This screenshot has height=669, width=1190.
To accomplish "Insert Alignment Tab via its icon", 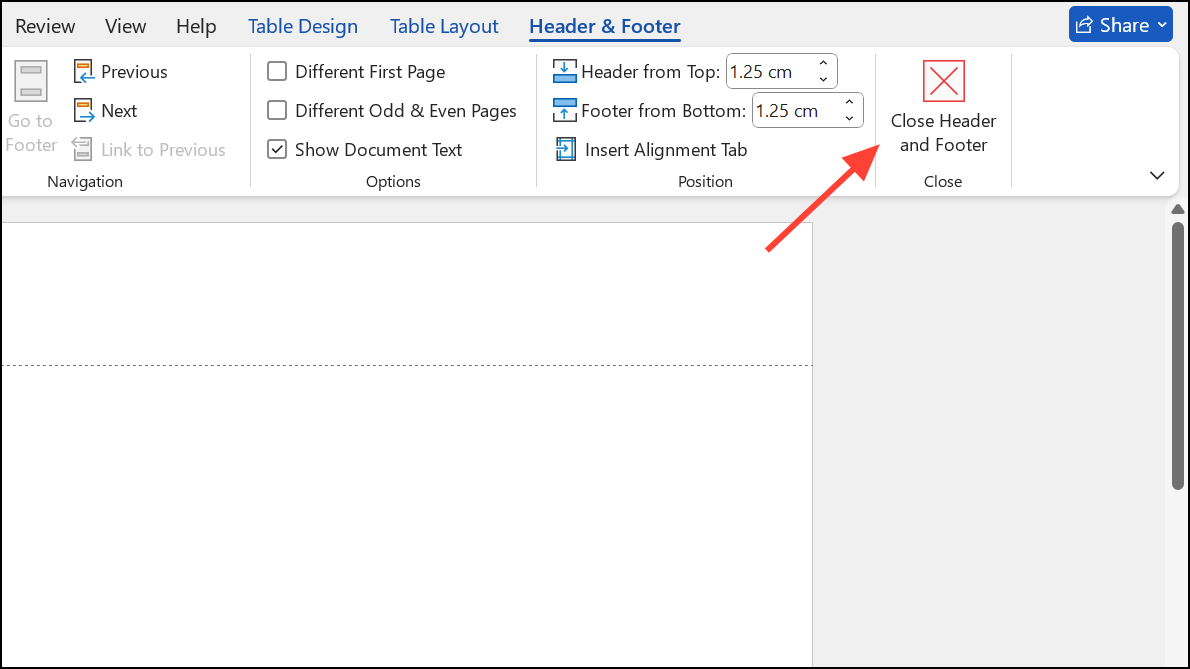I will pyautogui.click(x=565, y=149).
